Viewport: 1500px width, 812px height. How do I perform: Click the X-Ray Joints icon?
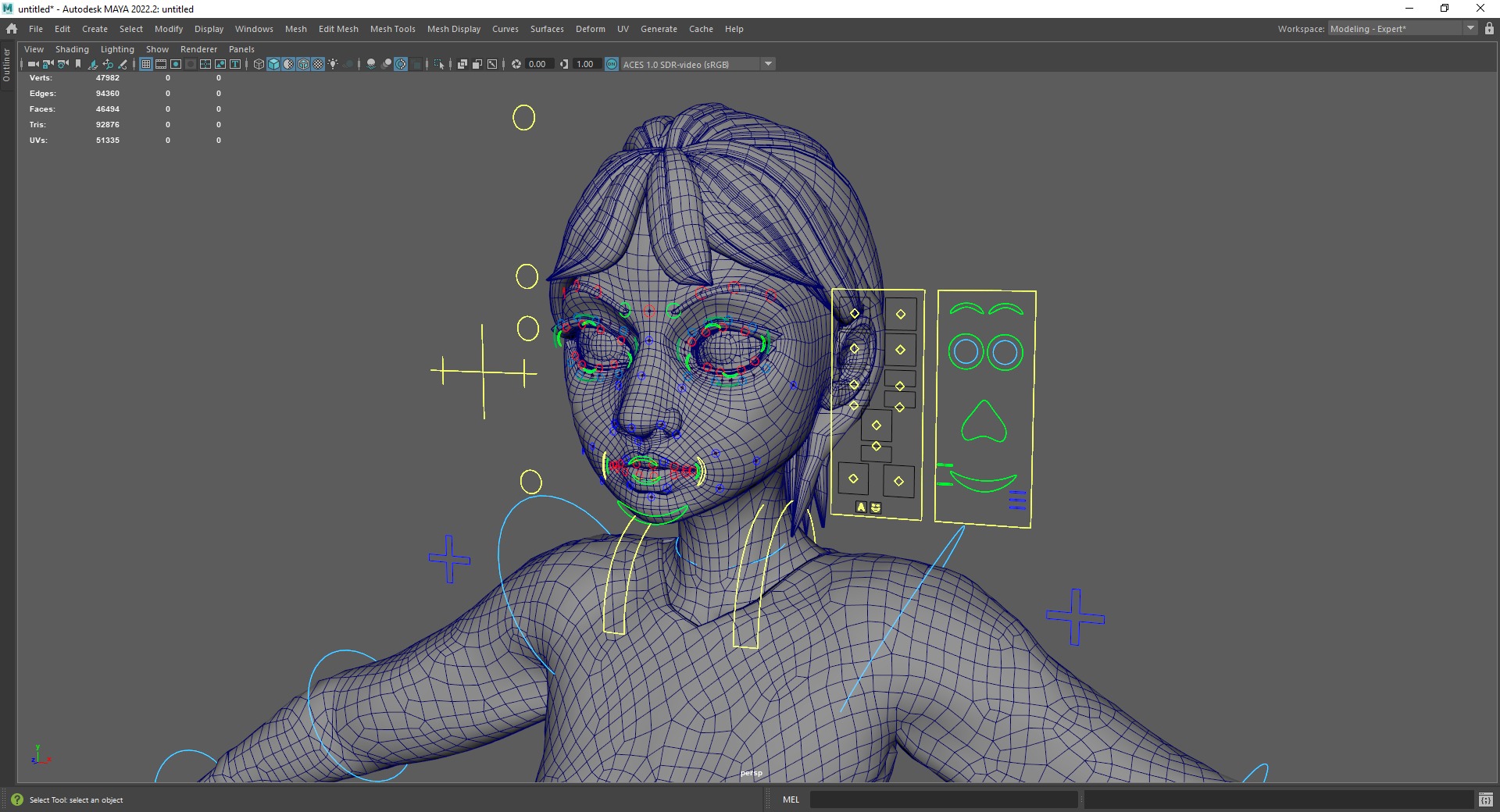click(492, 64)
